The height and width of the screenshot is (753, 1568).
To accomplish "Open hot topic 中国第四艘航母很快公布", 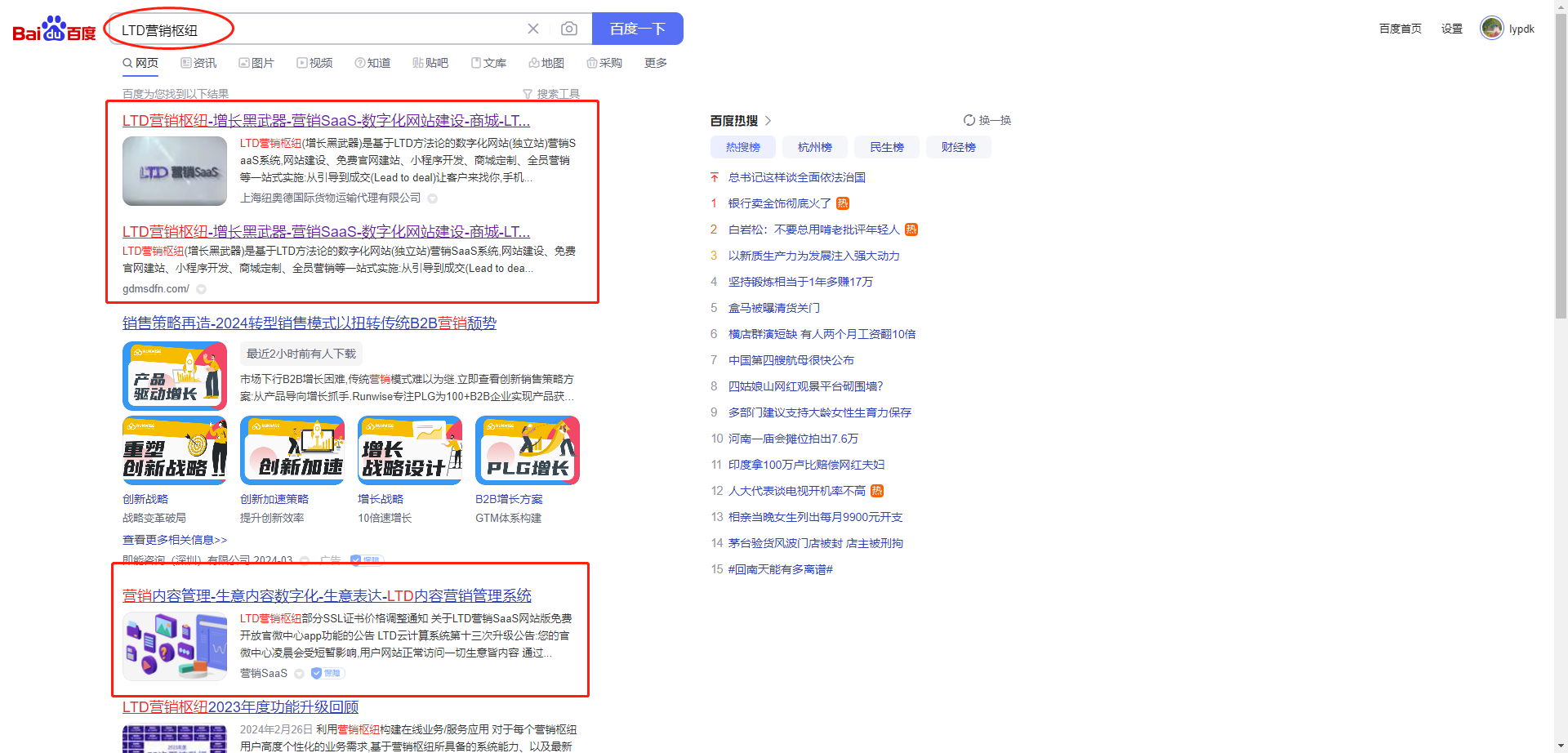I will click(791, 360).
